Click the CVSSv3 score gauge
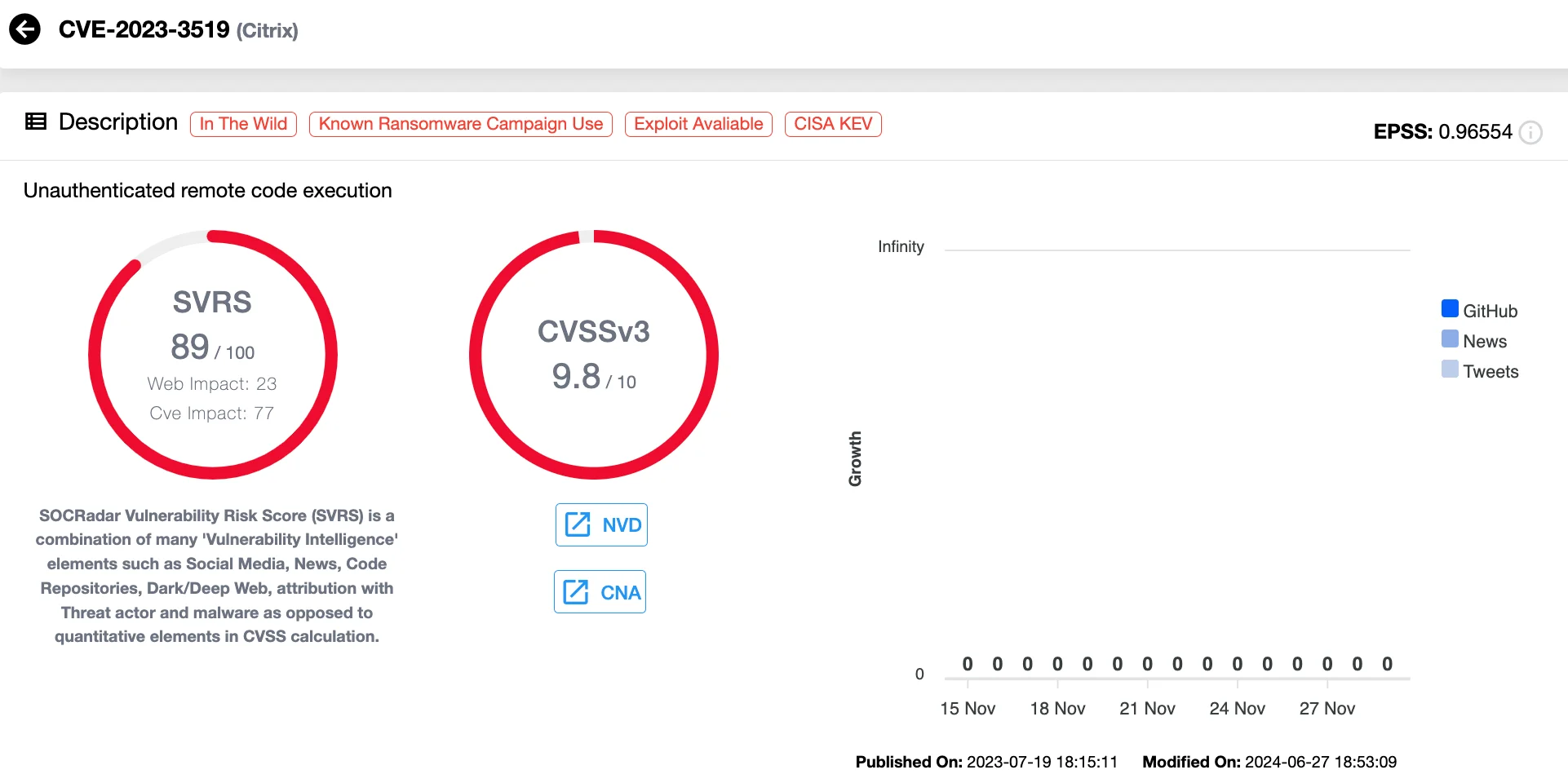The width and height of the screenshot is (1568, 783). tap(594, 355)
